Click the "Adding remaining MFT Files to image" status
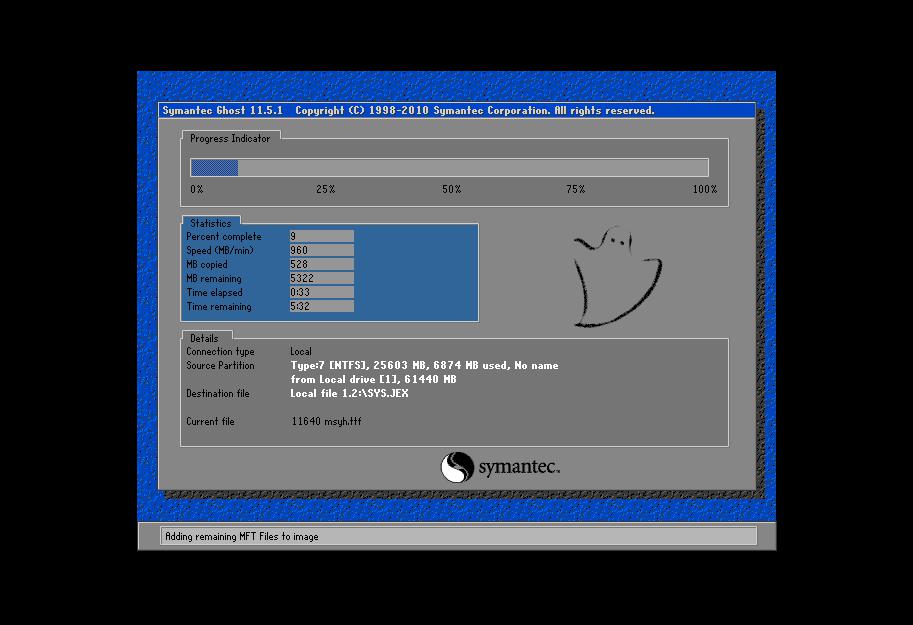913x625 pixels. coord(242,536)
